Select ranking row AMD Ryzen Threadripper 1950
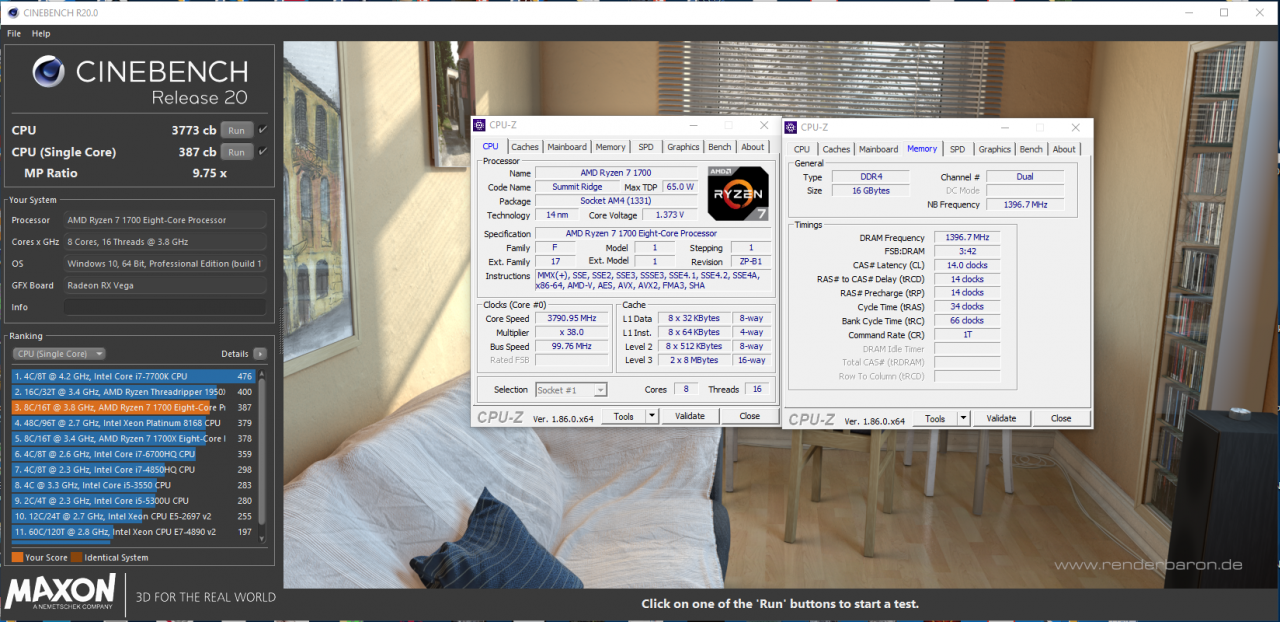 (133, 392)
